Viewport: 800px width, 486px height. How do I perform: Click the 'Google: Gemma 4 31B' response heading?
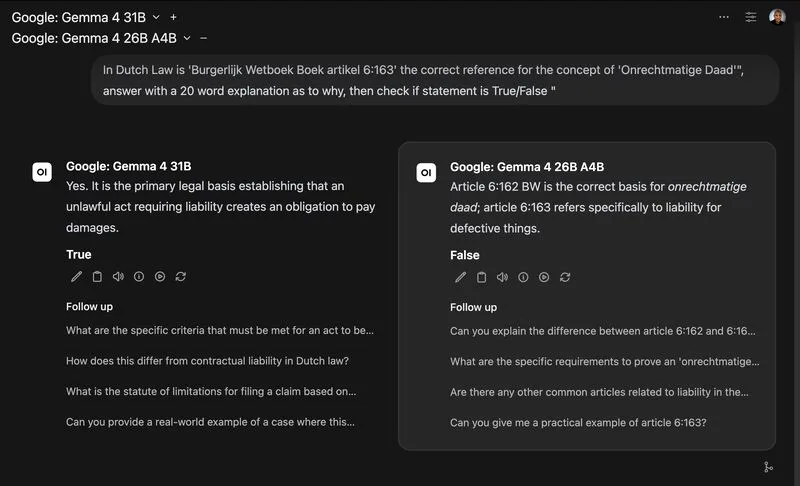pyautogui.click(x=129, y=166)
